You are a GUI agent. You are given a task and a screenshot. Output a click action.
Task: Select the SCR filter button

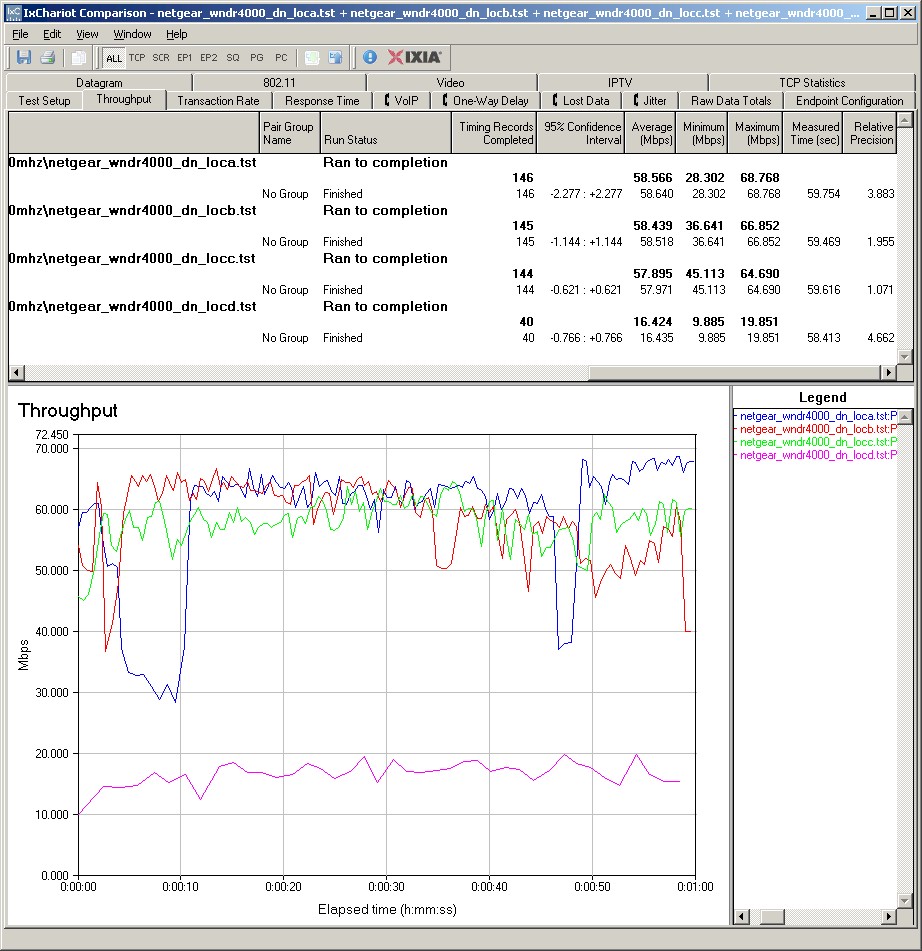click(161, 58)
